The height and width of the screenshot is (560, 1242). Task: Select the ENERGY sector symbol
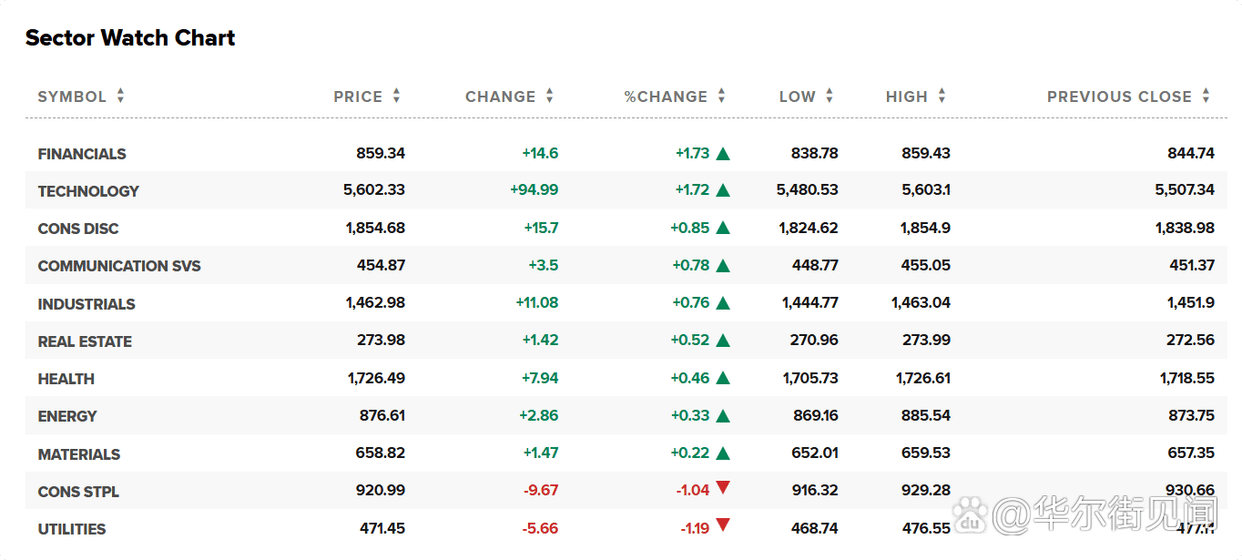[x=67, y=416]
